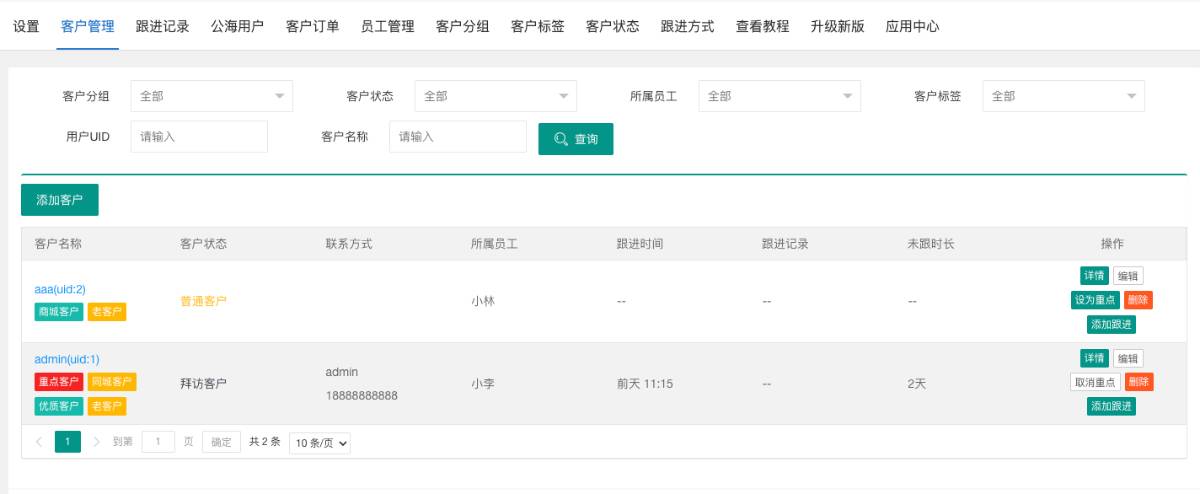The image size is (1200, 494).
Task: Click the 客户名称 input field
Action: [458, 137]
